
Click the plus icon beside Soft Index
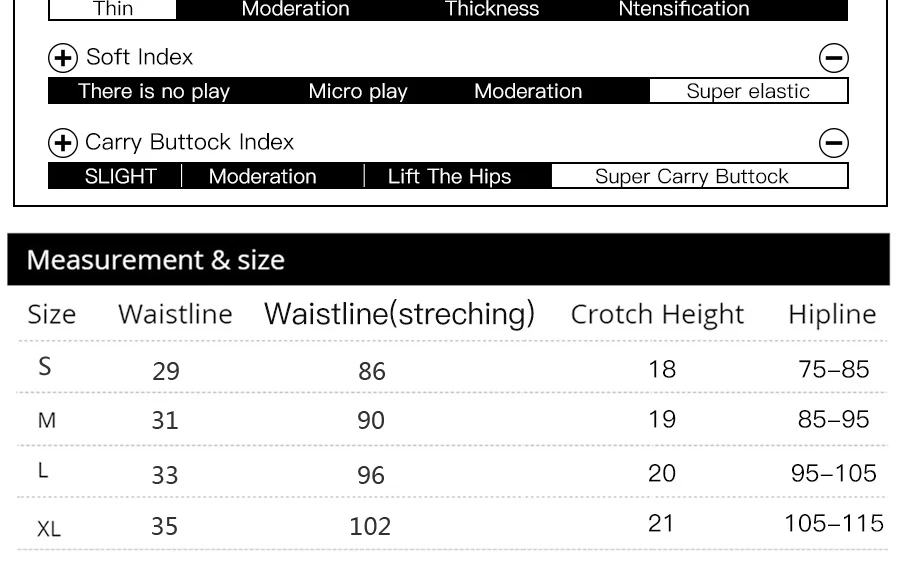click(x=63, y=58)
